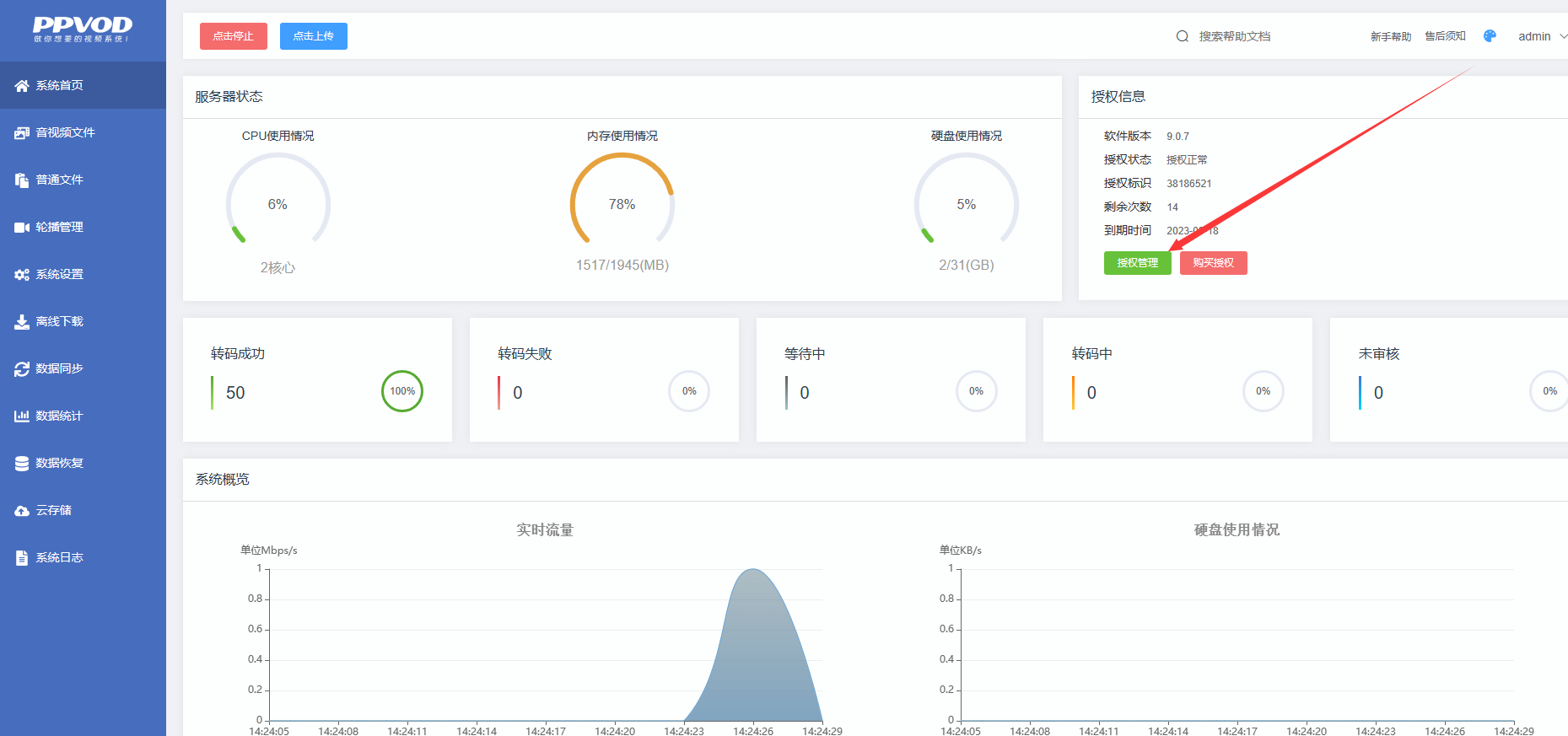Viewport: 1568px width, 736px height.
Task: Open the 售后须知 link
Action: tap(1445, 36)
